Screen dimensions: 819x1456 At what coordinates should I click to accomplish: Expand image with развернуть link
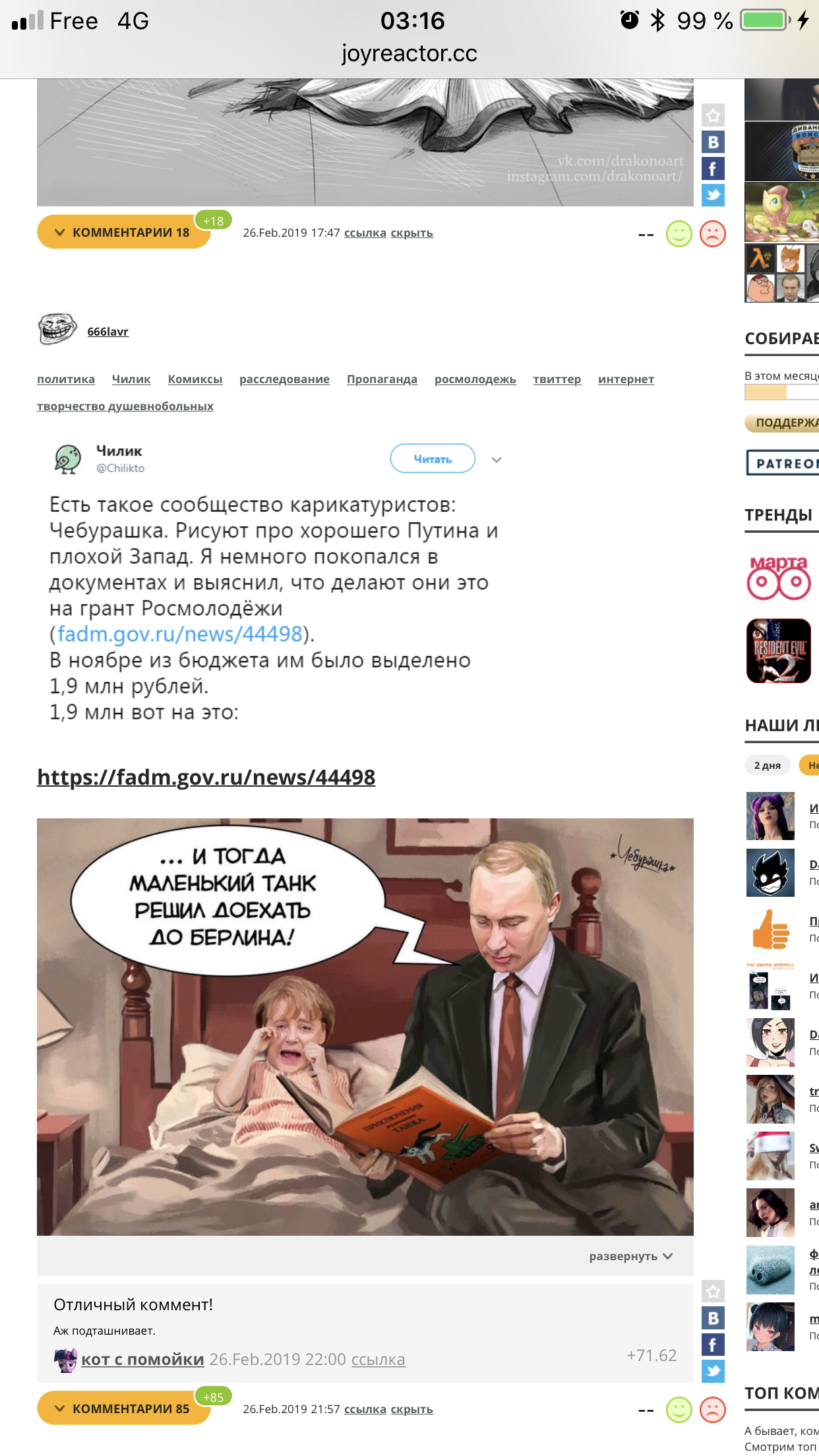pos(630,1256)
